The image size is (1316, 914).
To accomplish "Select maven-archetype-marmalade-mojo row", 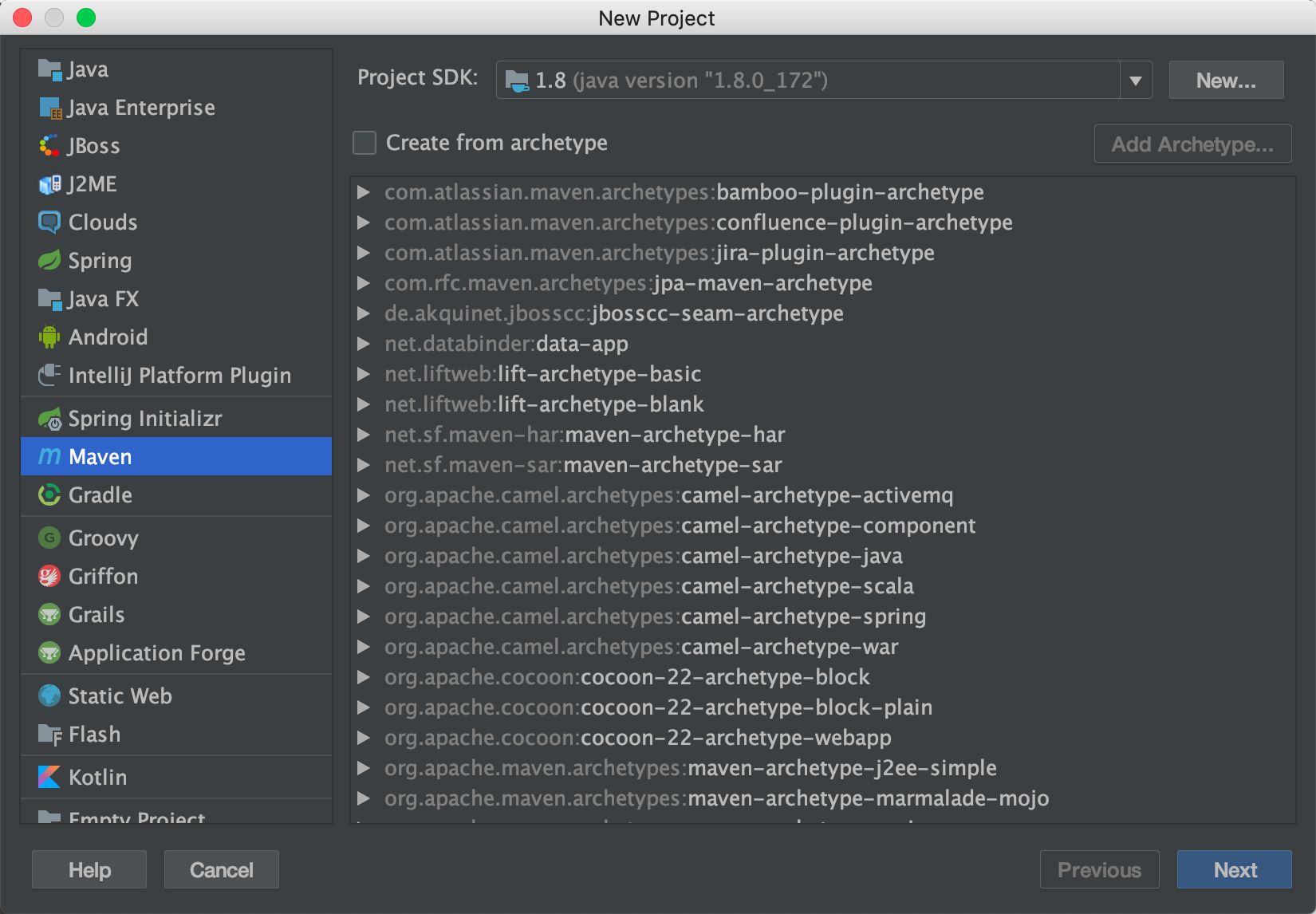I will 822,798.
